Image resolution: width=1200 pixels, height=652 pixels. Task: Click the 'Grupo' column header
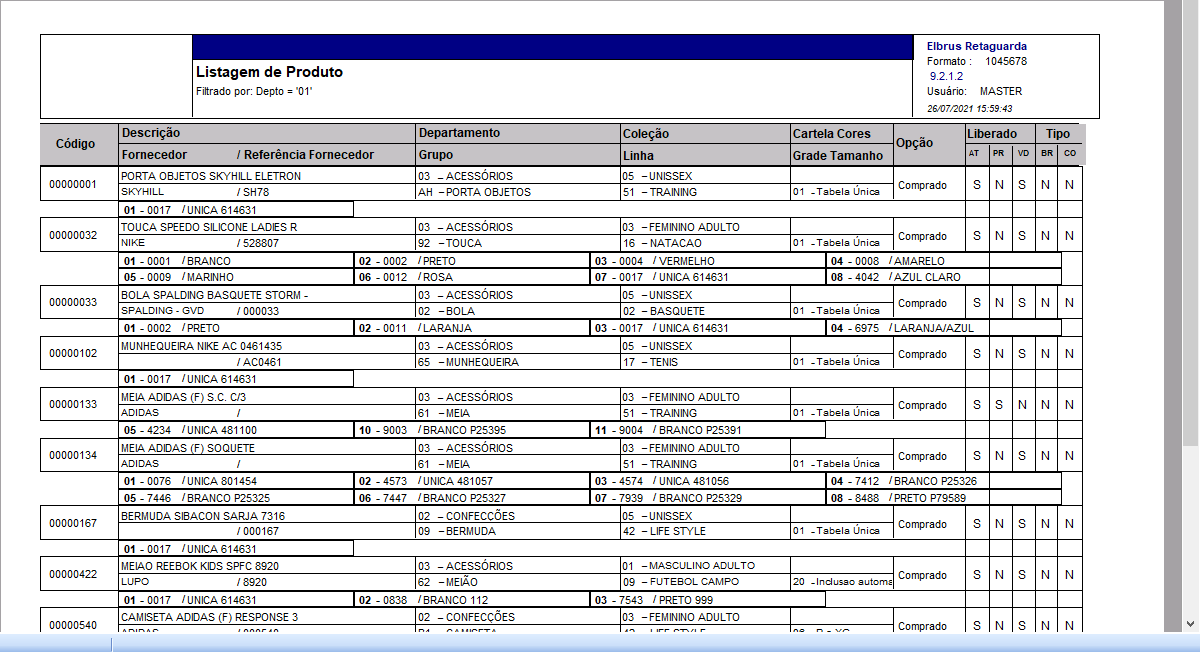(436, 155)
